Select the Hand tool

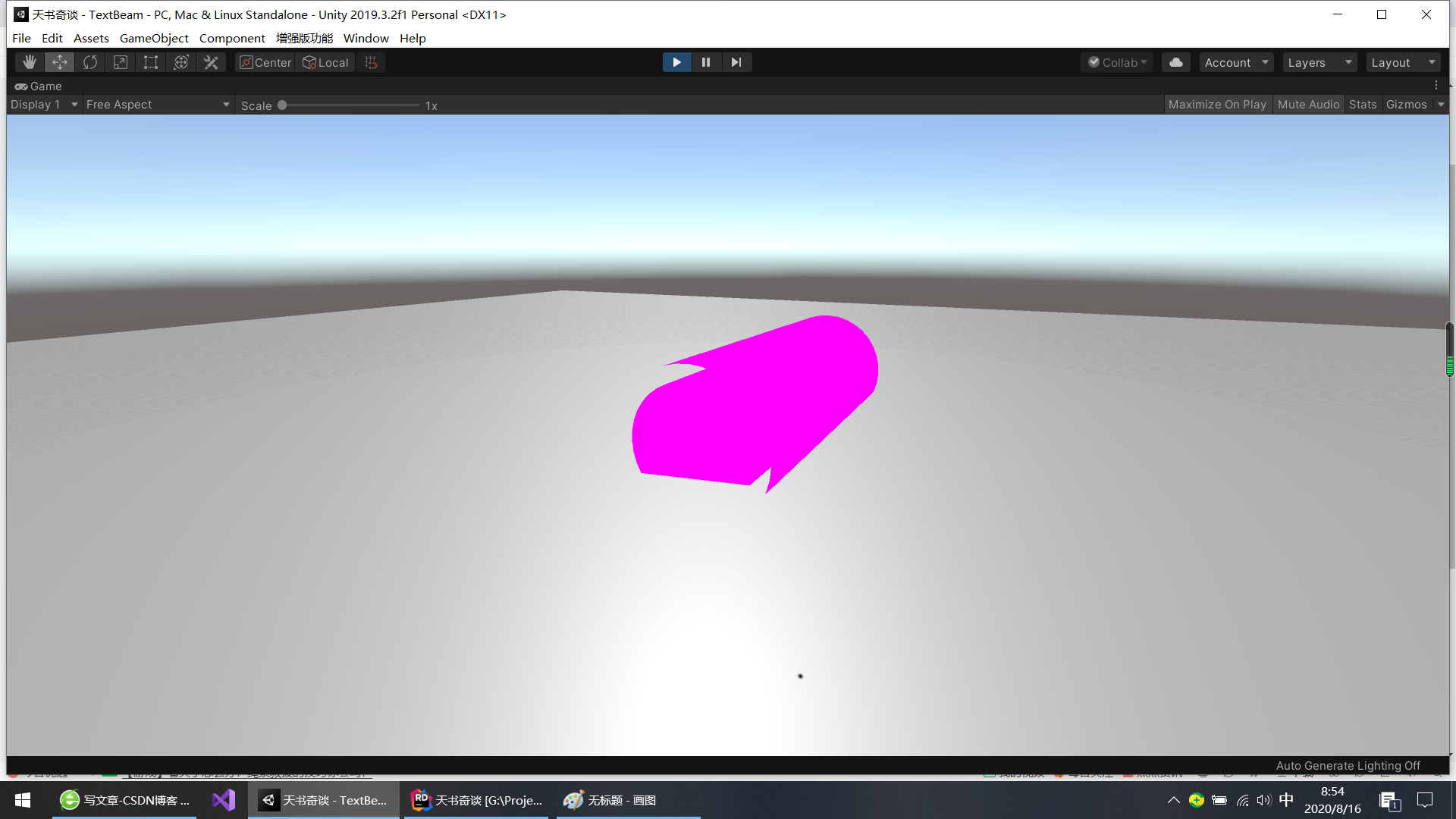[x=30, y=62]
